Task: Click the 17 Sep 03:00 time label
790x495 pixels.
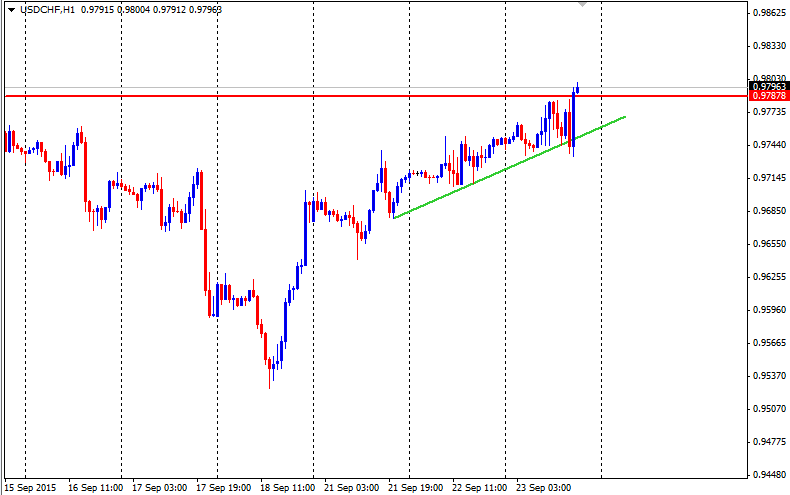Action: 159,488
